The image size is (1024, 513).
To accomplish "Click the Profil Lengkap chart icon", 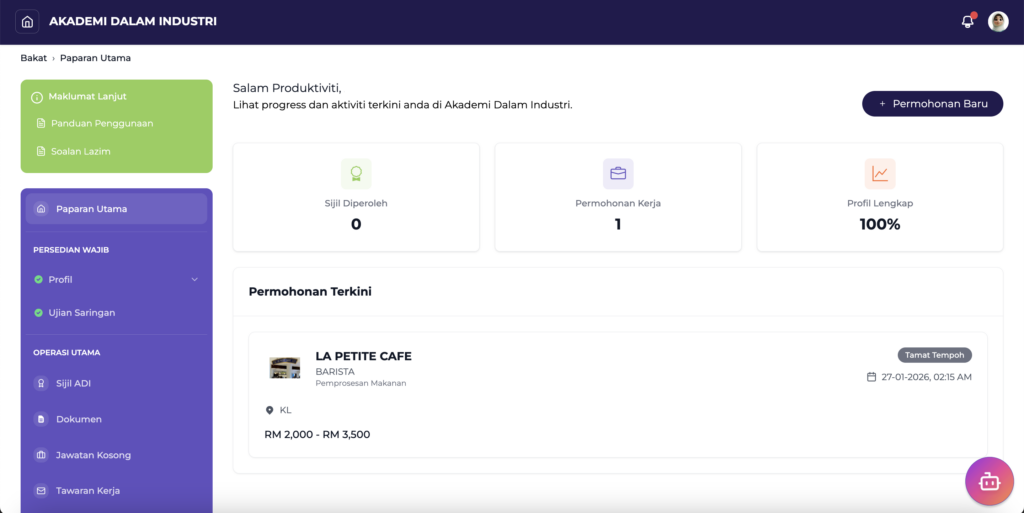I will pyautogui.click(x=880, y=174).
